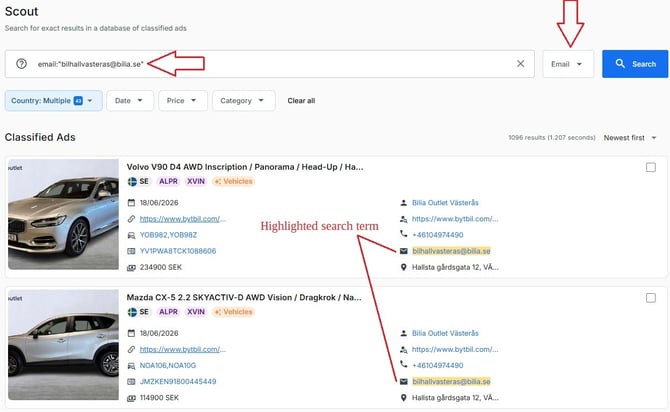Viewport: 670px width, 412px height.
Task: Open the Volvo V90 car thumbnail
Action: [63, 214]
